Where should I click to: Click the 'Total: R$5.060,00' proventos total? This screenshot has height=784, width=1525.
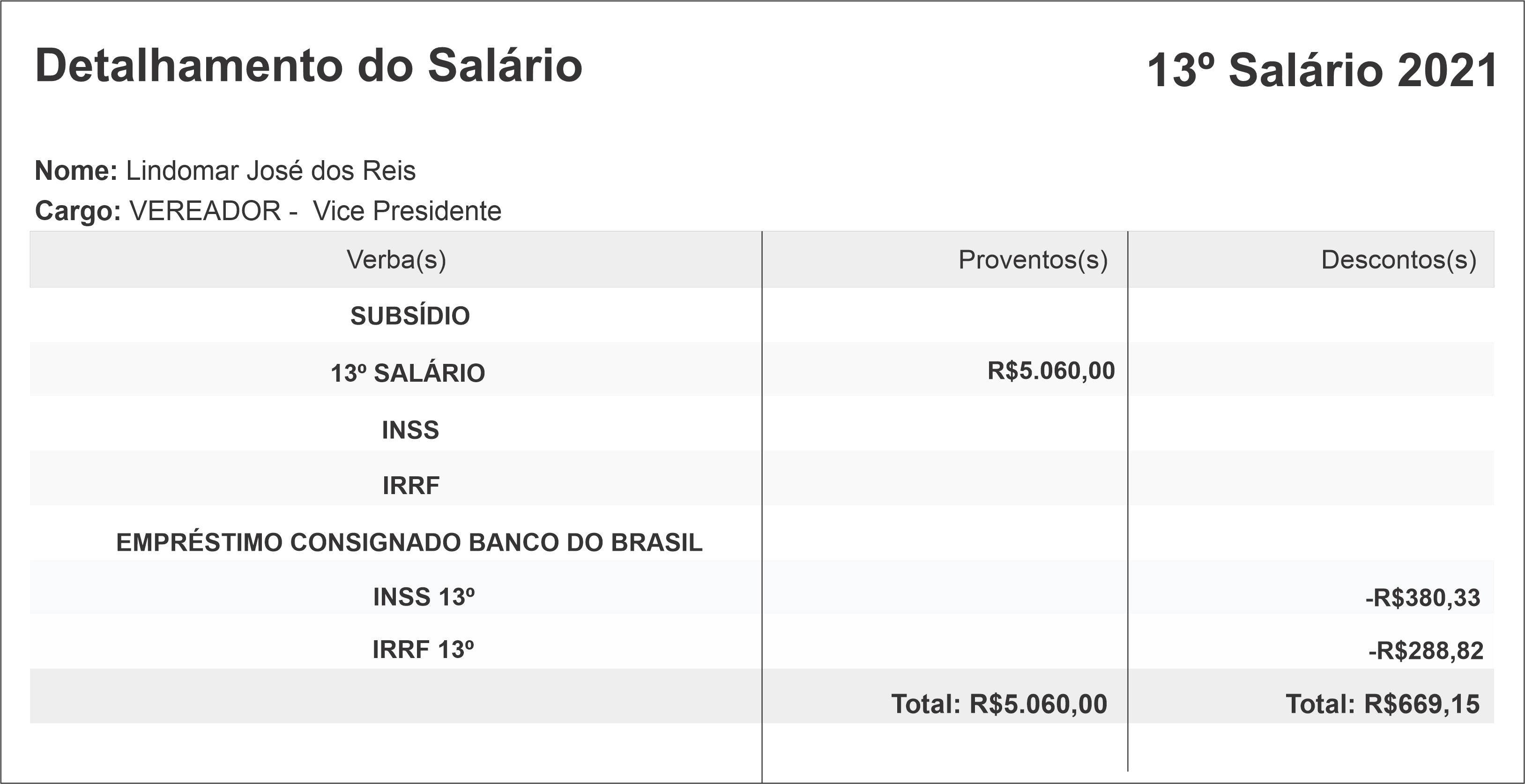pyautogui.click(x=999, y=704)
